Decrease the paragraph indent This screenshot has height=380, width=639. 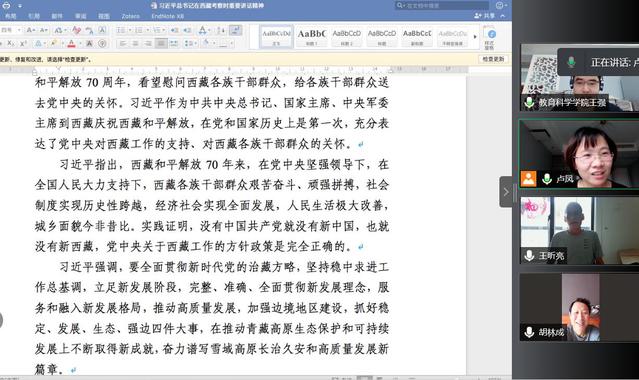point(174,30)
